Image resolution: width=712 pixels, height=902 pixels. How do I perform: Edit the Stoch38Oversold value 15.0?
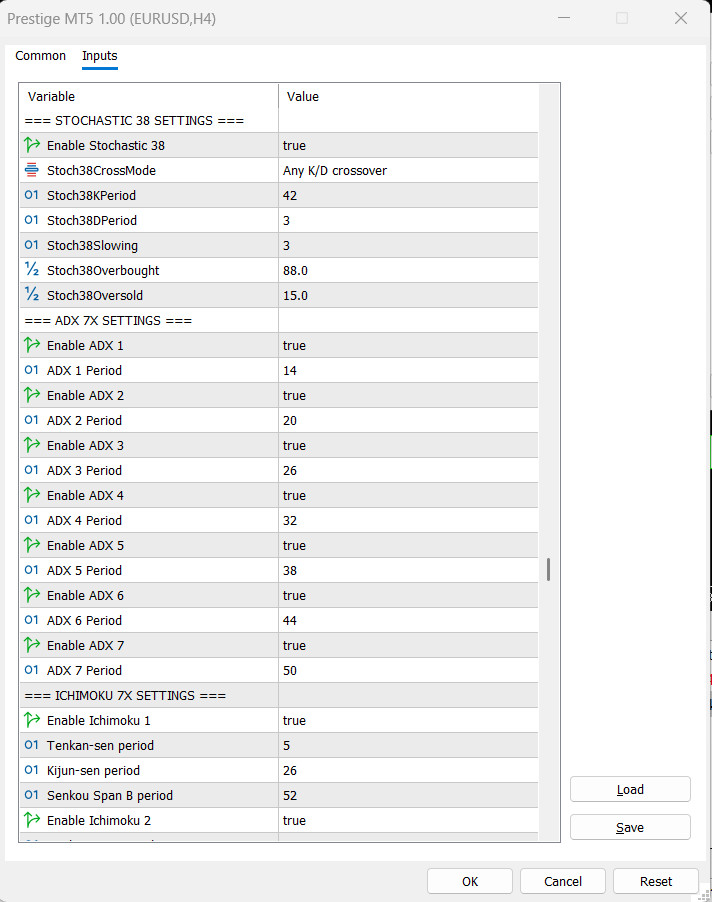click(408, 295)
